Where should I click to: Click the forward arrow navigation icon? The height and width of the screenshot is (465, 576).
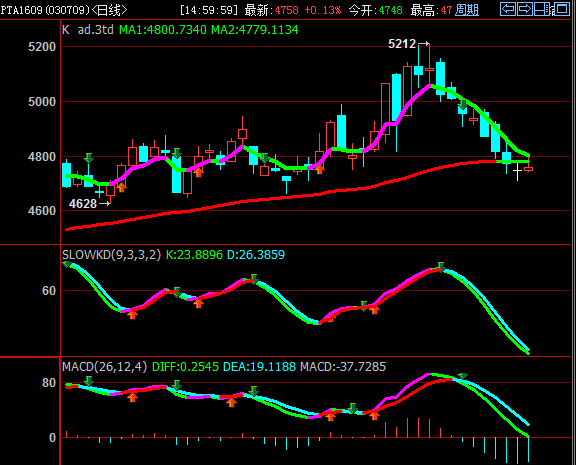[x=525, y=9]
